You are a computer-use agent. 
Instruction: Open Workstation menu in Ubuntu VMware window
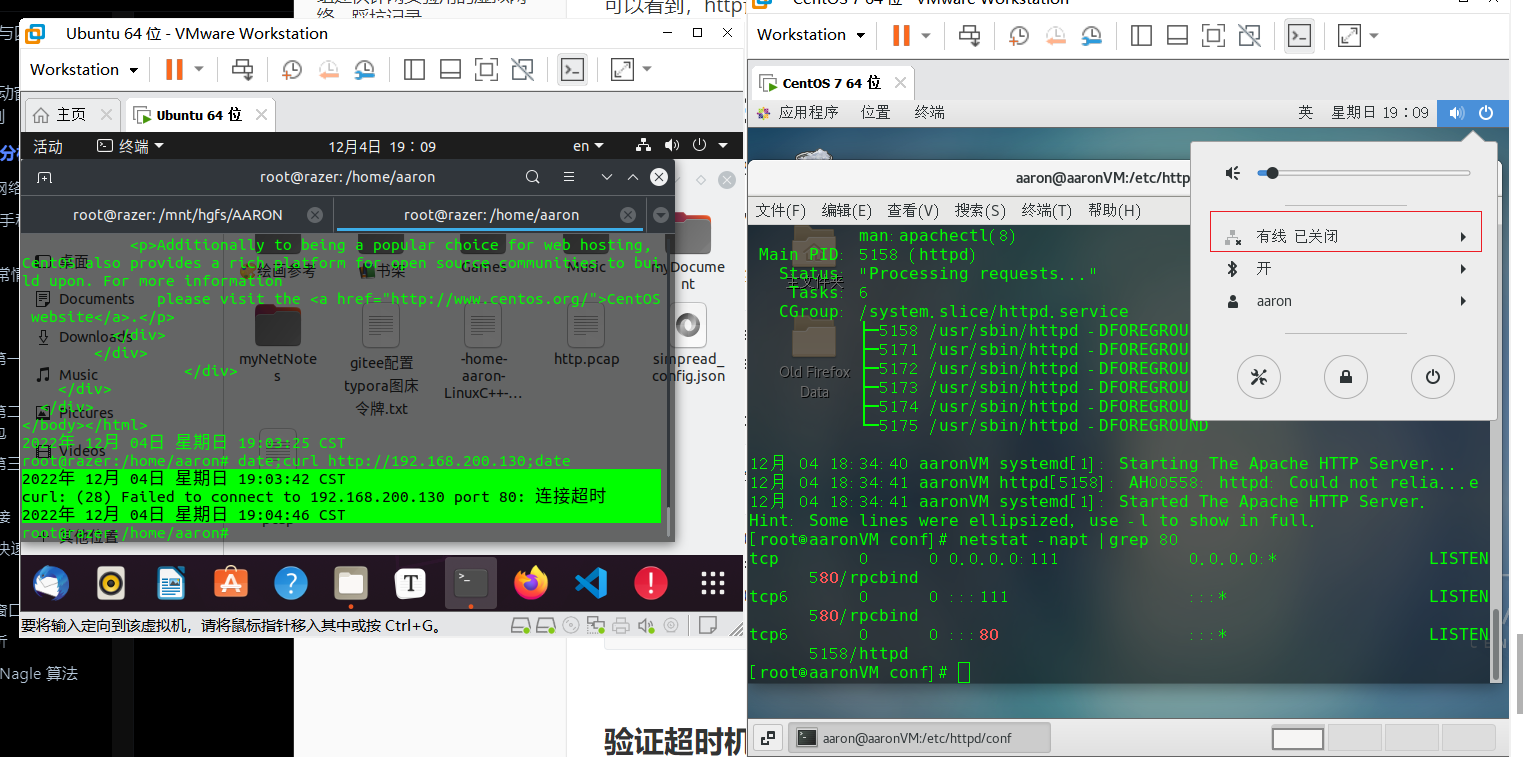[84, 69]
